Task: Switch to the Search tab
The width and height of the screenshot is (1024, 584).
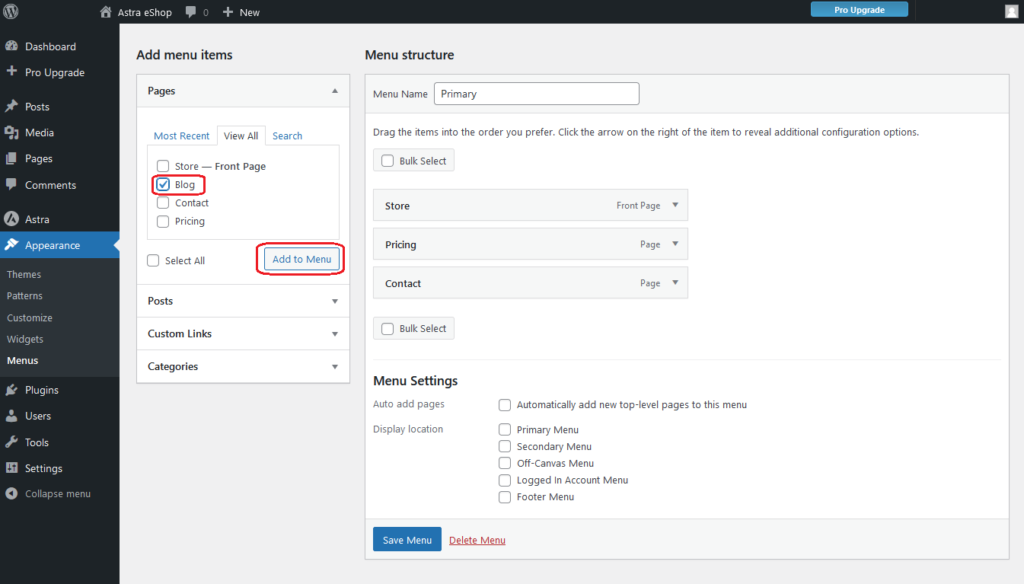Action: [287, 136]
